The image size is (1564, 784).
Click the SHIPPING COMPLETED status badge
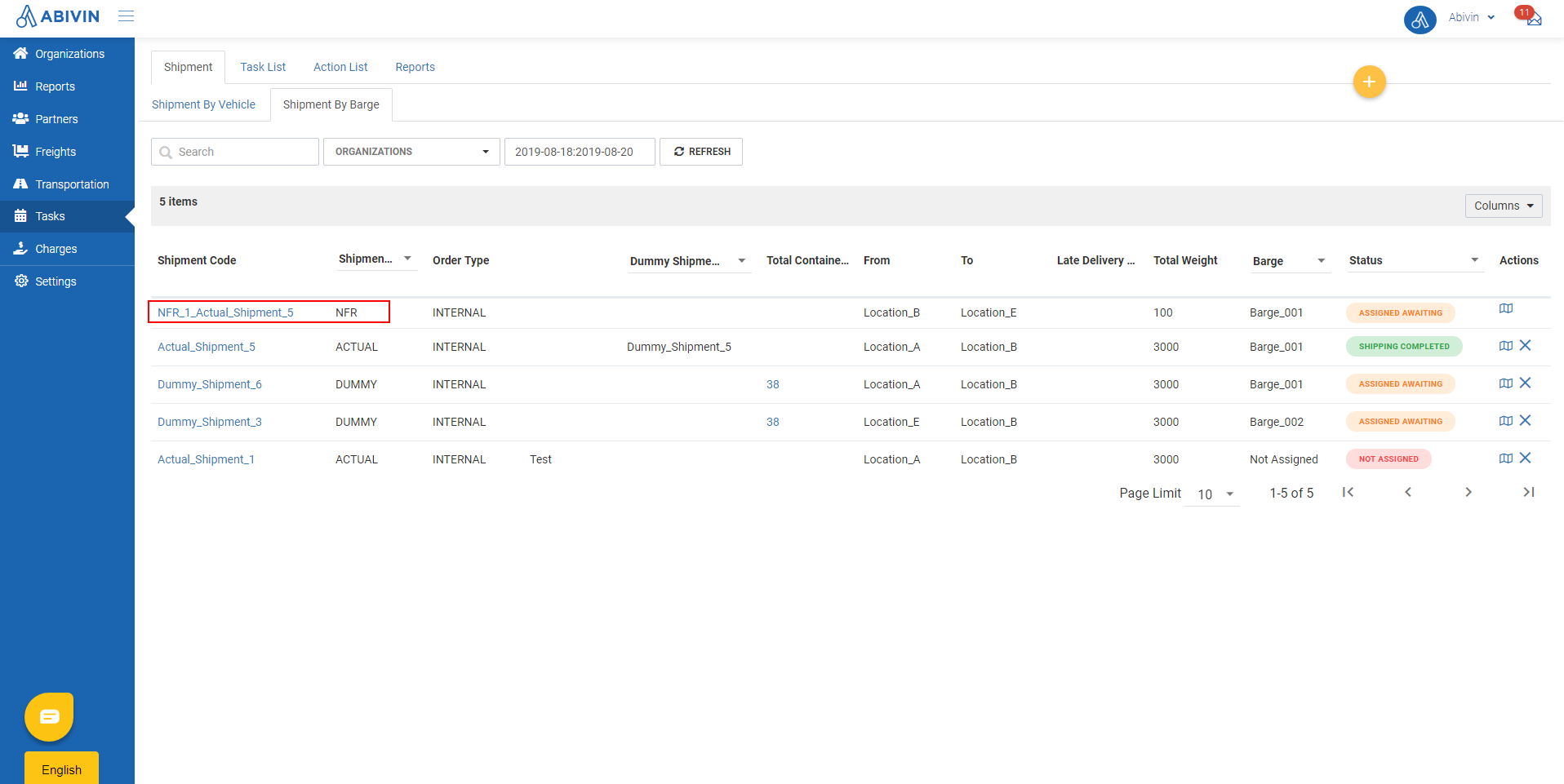(x=1404, y=346)
